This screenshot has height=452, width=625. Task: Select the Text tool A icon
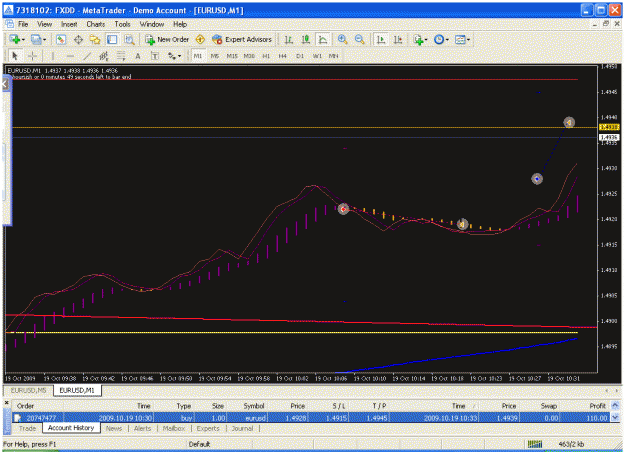[138, 56]
